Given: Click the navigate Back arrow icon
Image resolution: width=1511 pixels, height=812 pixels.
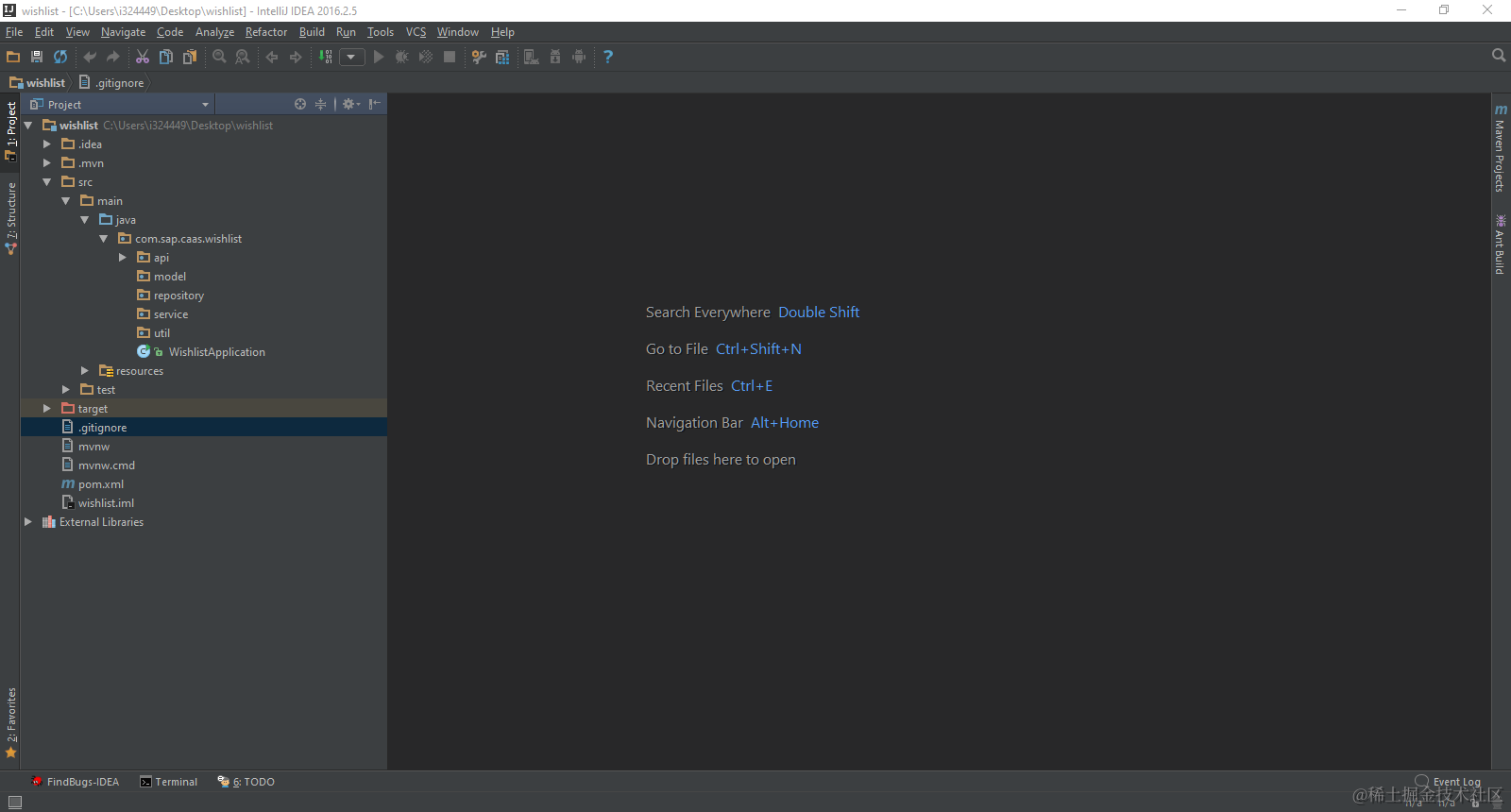Looking at the screenshot, I should coord(272,57).
